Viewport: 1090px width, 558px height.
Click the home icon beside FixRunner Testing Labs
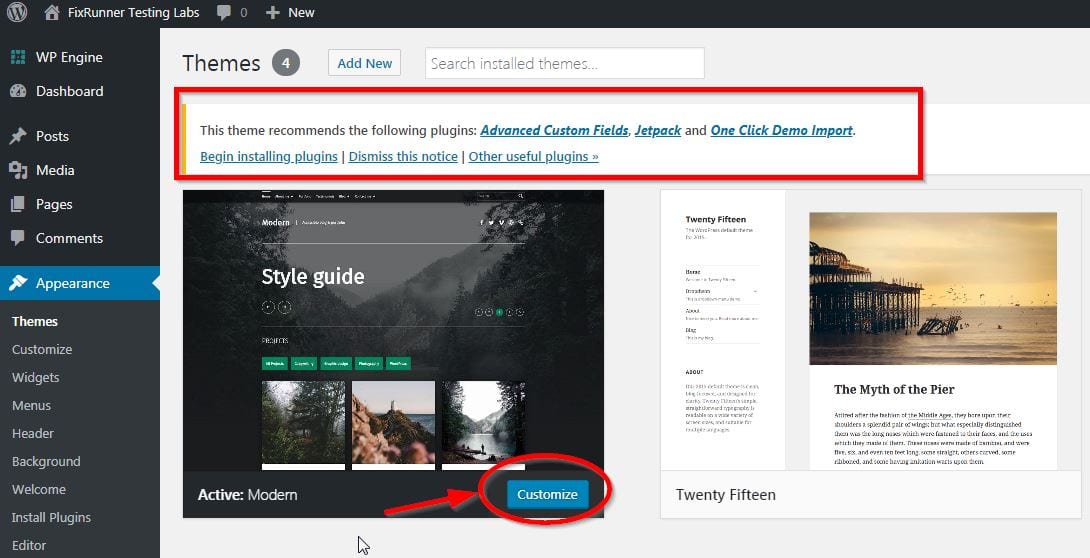pyautogui.click(x=51, y=12)
